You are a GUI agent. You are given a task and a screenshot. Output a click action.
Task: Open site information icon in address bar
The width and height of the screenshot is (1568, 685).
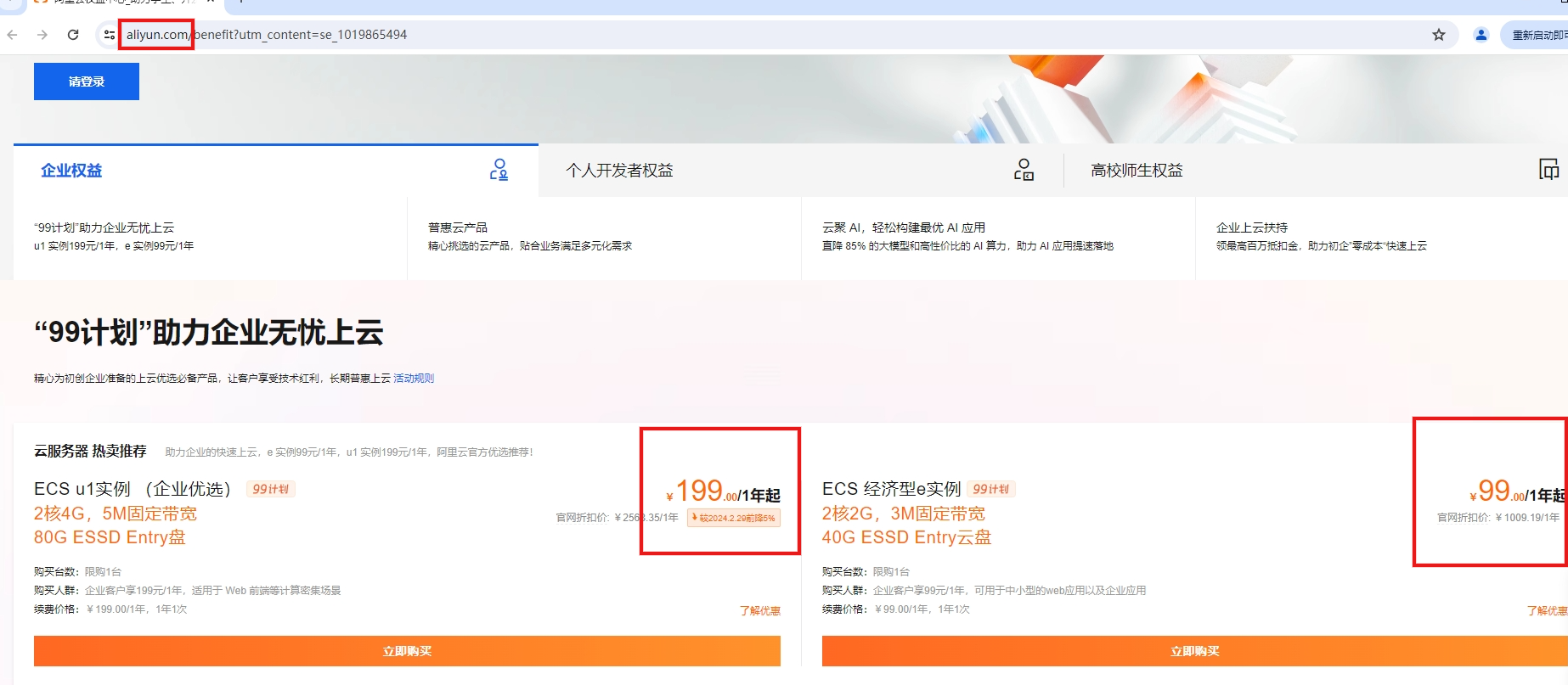point(109,35)
